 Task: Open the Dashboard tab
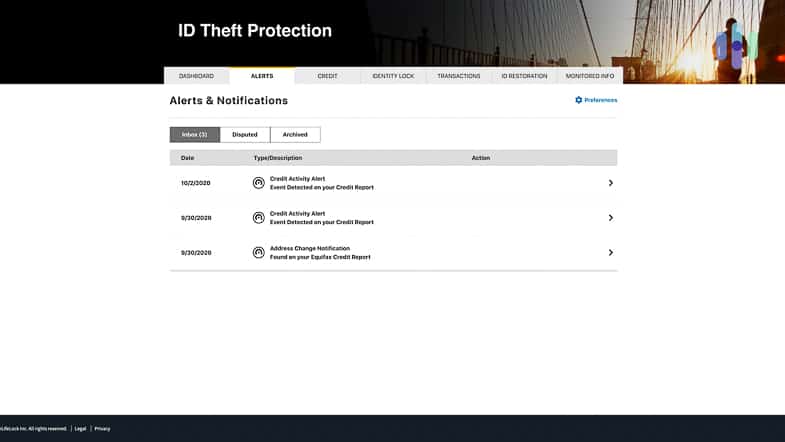point(196,76)
